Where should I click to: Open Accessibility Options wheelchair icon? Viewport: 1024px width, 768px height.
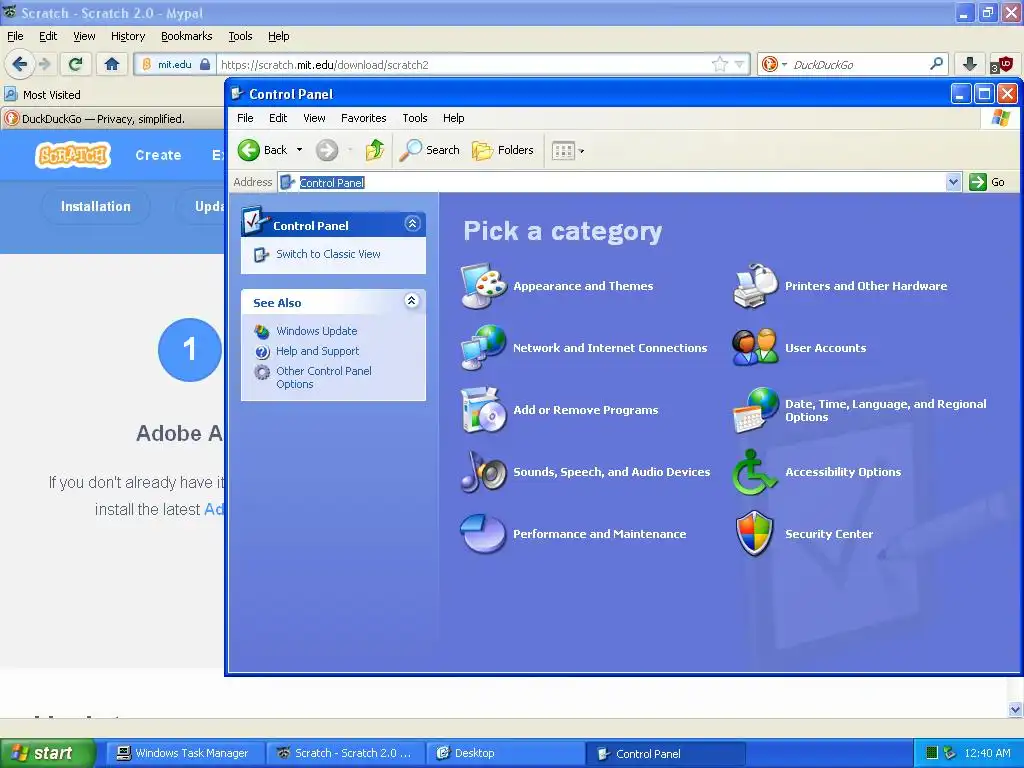754,472
